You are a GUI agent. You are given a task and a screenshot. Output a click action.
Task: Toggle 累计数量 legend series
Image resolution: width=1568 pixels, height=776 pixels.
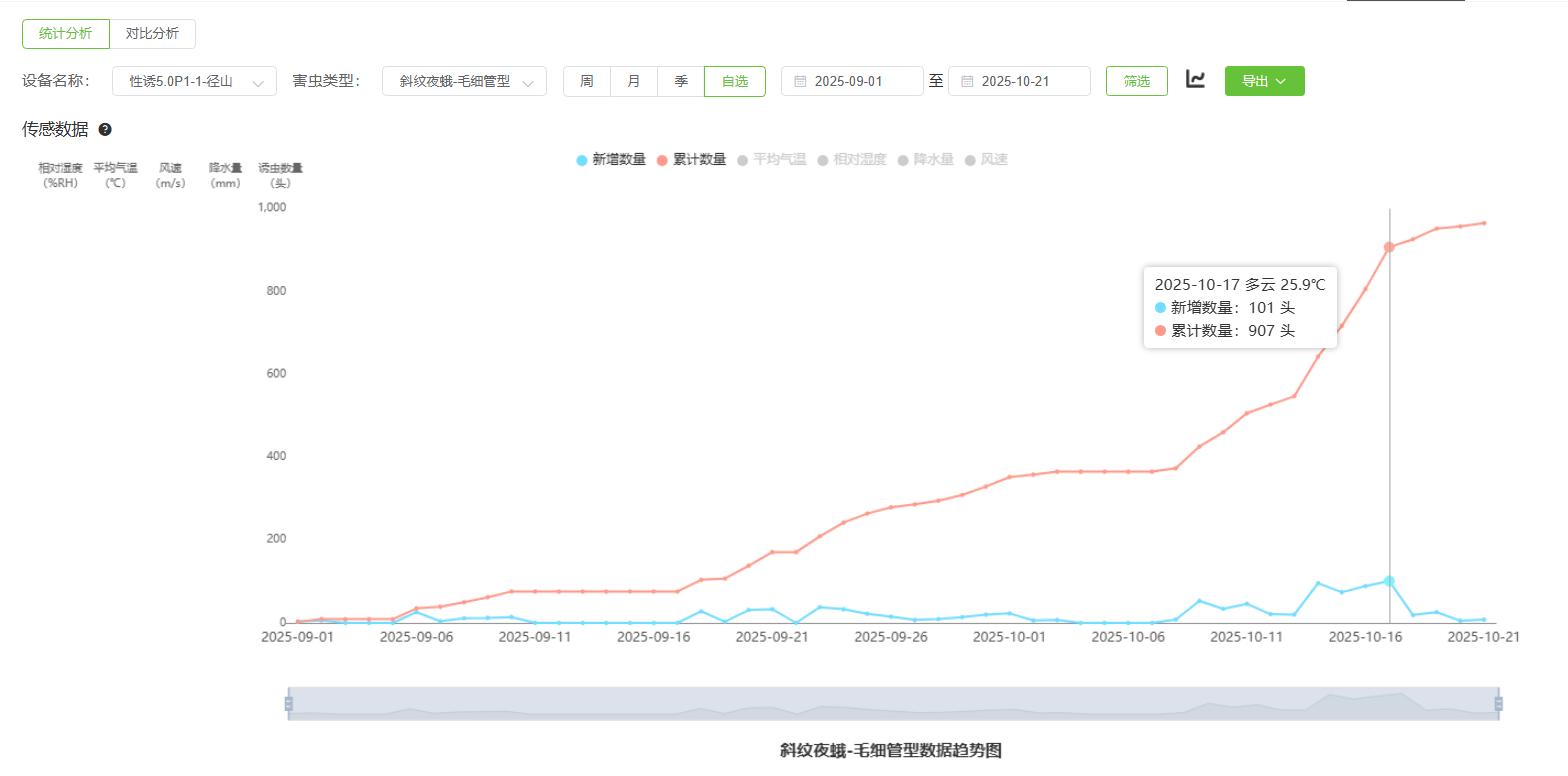pyautogui.click(x=691, y=160)
